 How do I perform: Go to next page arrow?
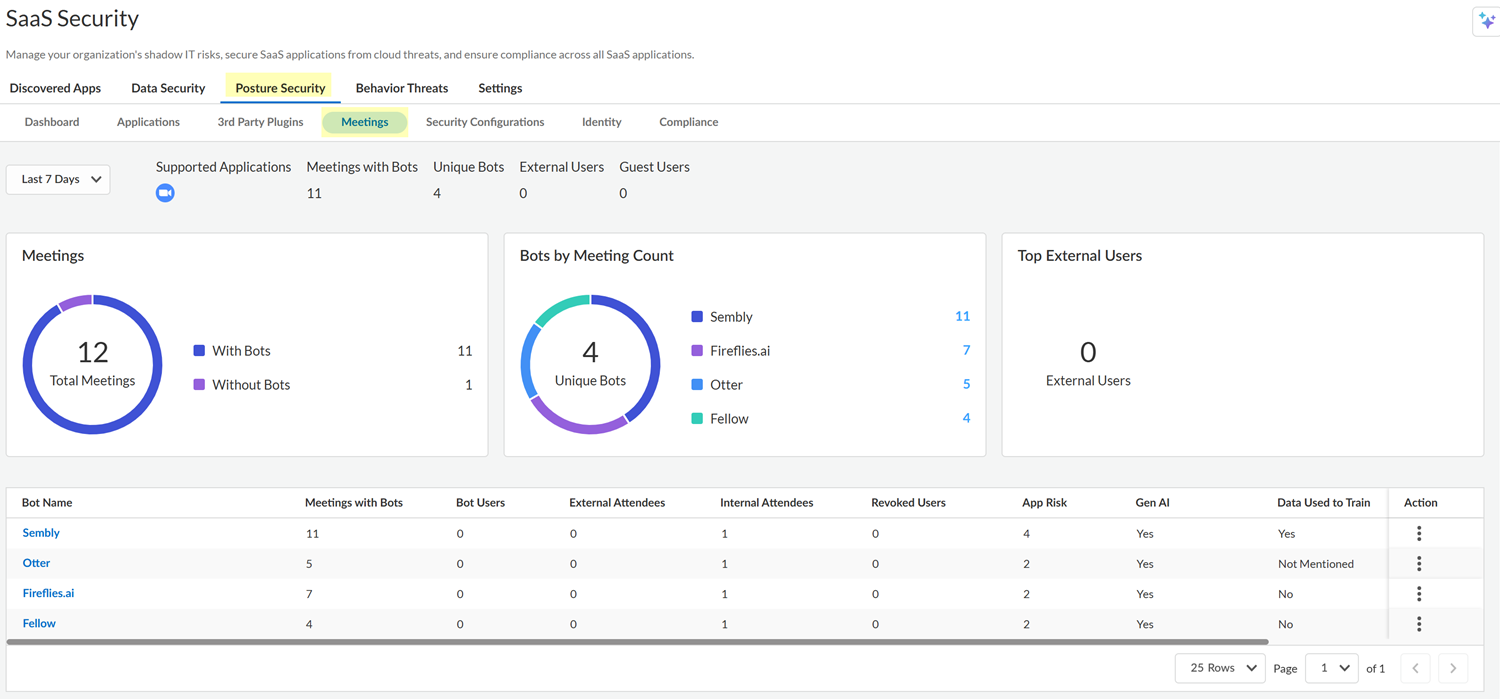(x=1453, y=668)
